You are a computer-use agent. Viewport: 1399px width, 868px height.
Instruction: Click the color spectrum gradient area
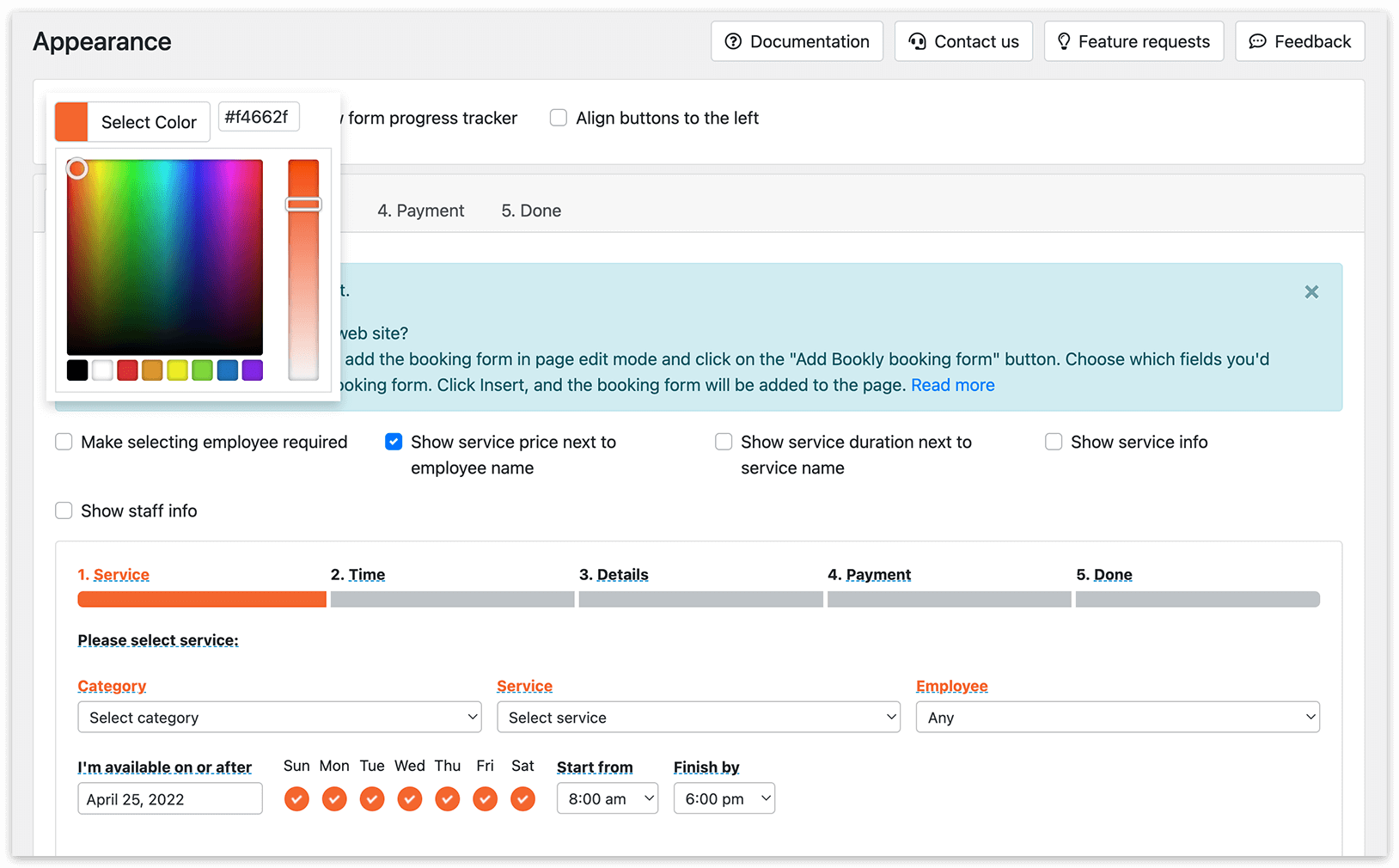coord(165,257)
